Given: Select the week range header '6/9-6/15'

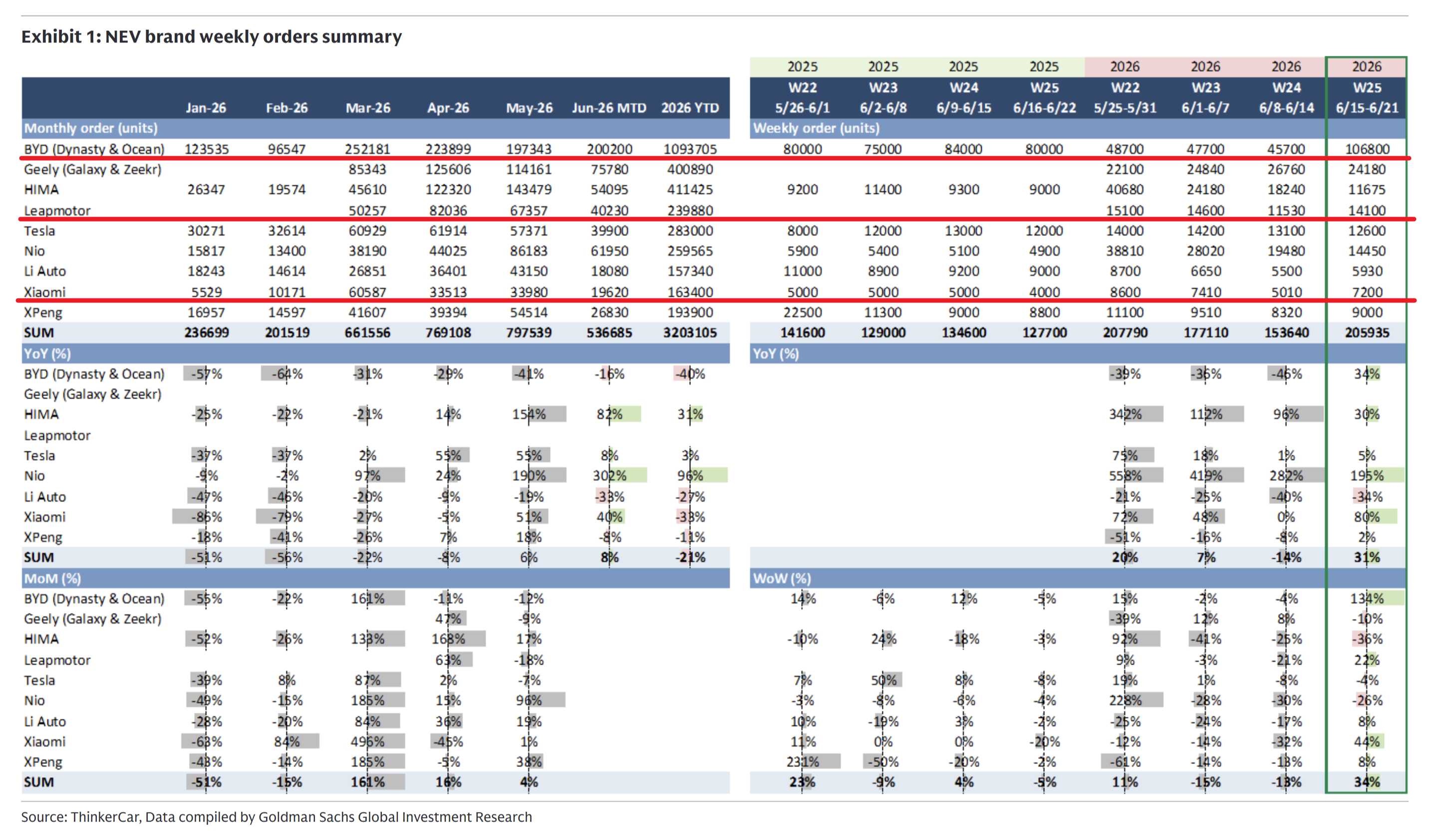Looking at the screenshot, I should (963, 108).
